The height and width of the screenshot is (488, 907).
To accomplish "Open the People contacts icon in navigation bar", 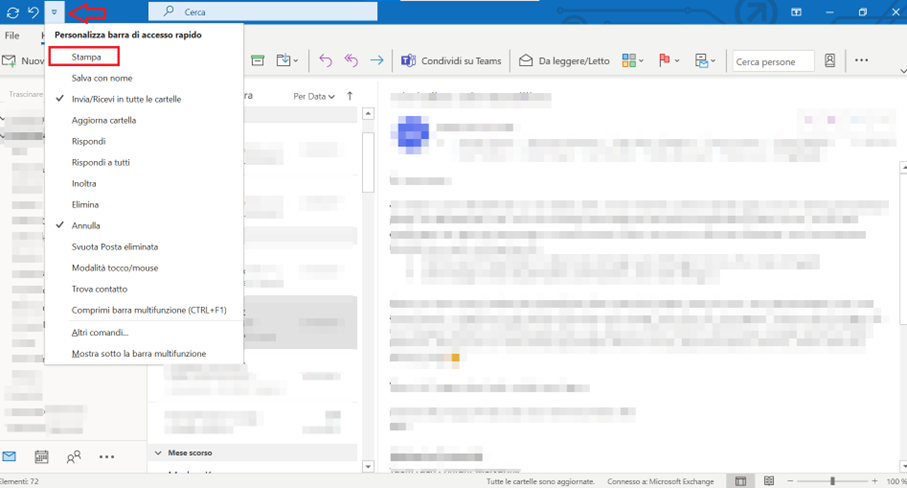I will [74, 457].
